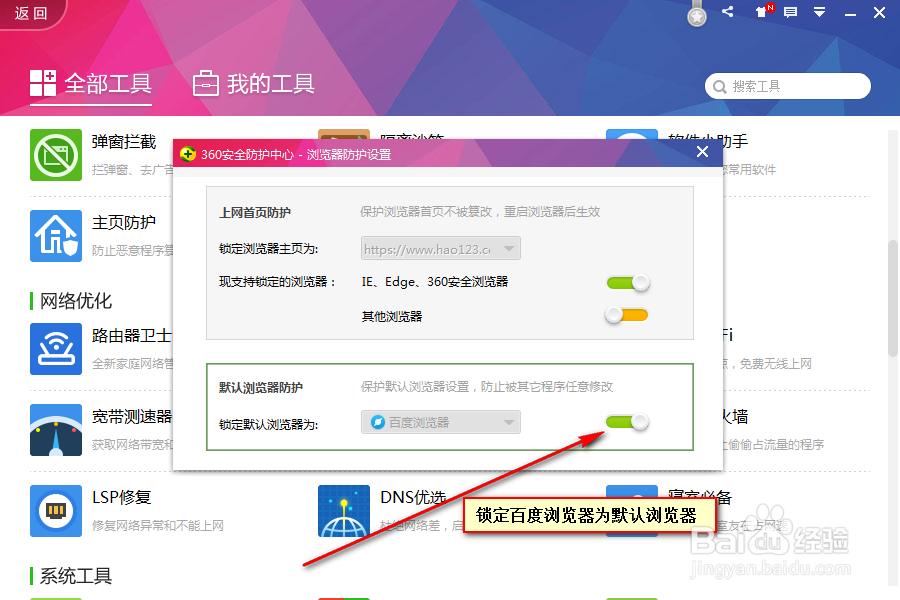Launch the 路由器卫士 router guard icon
The image size is (900, 600).
click(56, 349)
